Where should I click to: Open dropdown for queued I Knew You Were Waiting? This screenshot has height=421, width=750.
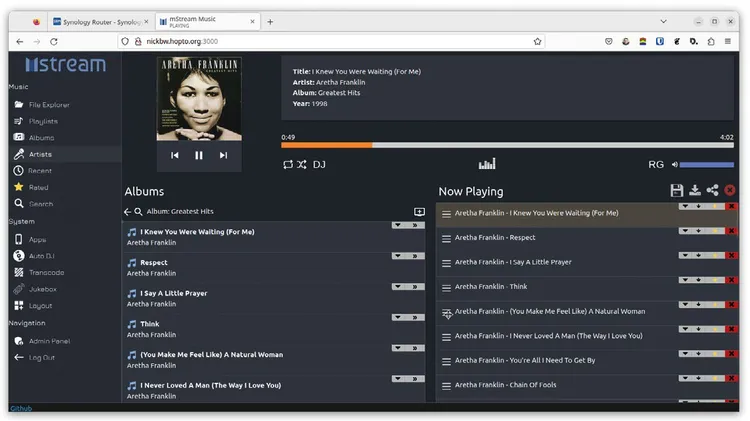click(685, 206)
